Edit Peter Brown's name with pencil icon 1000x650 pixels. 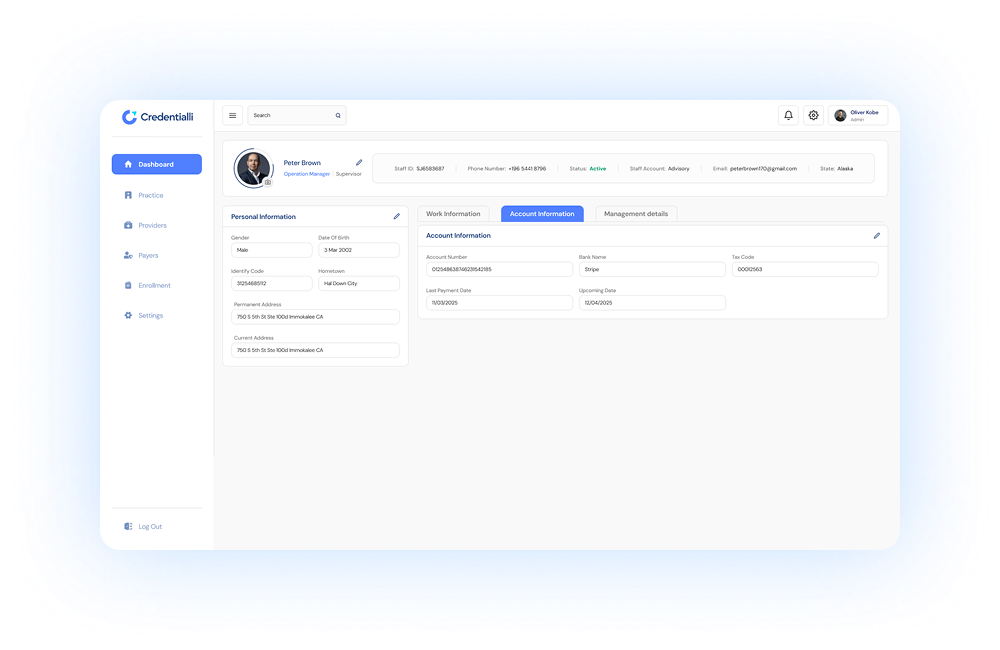click(359, 162)
